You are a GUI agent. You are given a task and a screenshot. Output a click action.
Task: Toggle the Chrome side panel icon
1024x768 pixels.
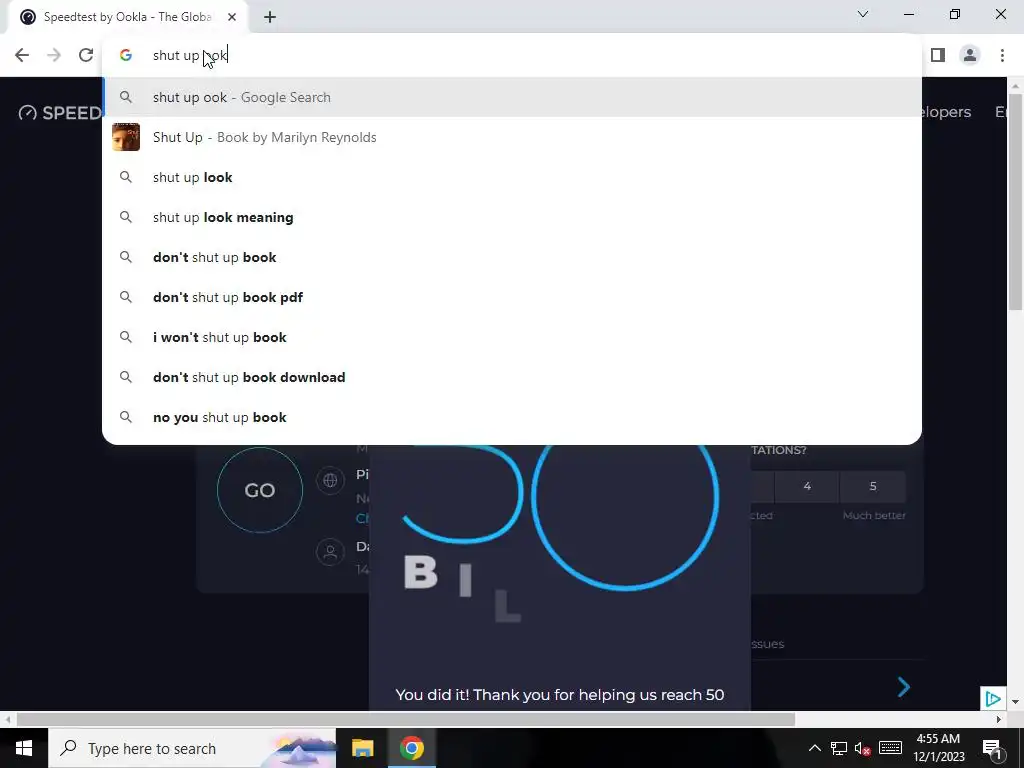(x=938, y=56)
